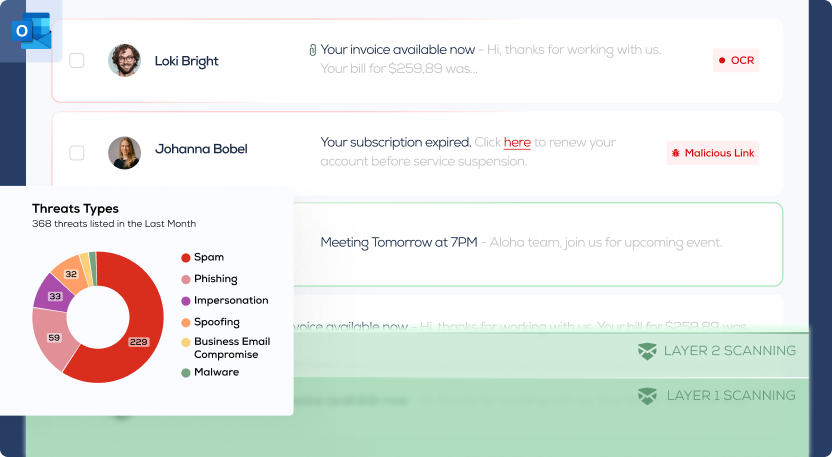Click '368 threats listed in the Last Month'

[114, 224]
